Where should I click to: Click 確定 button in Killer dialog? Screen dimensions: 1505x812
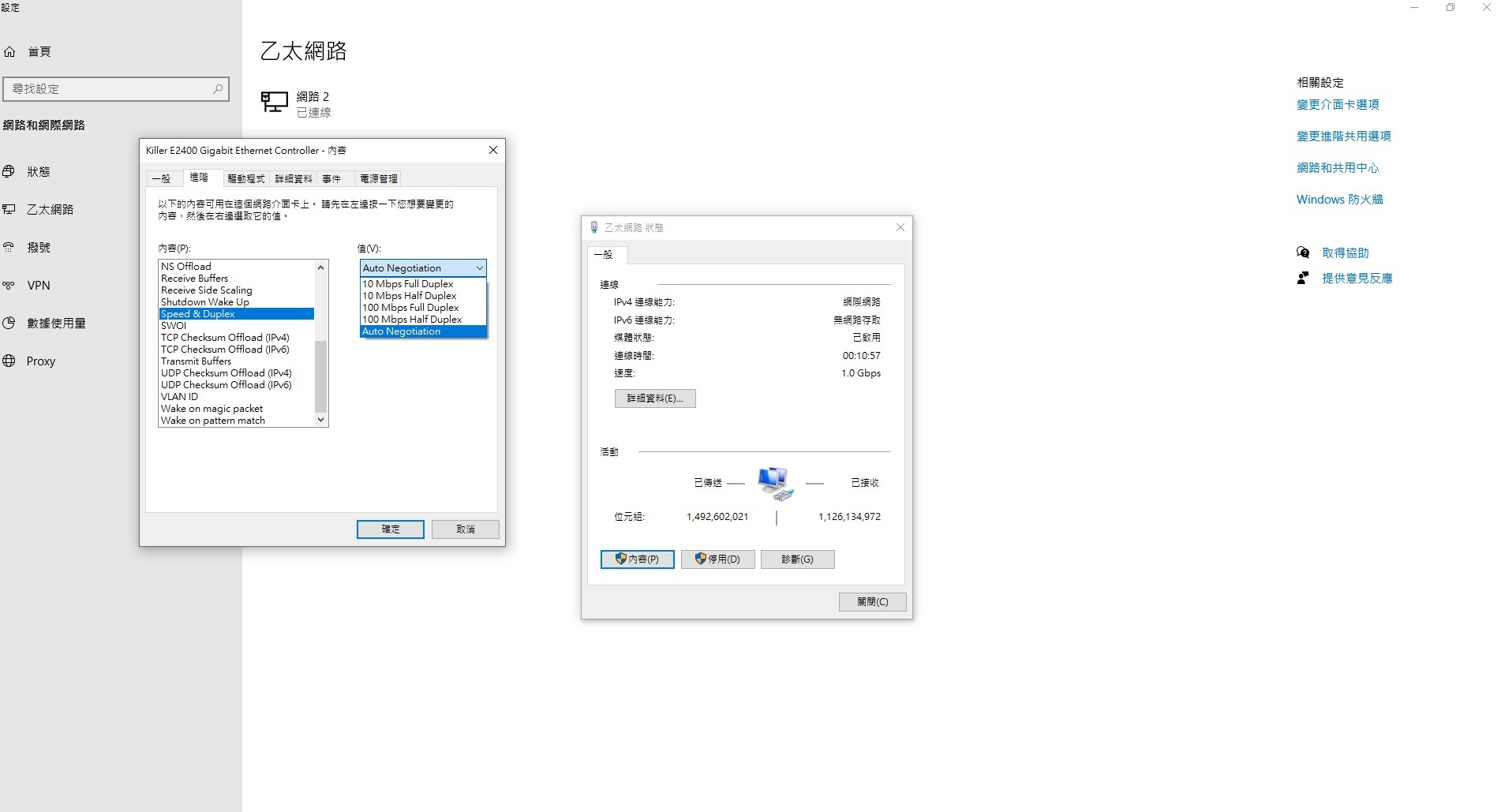coord(391,529)
